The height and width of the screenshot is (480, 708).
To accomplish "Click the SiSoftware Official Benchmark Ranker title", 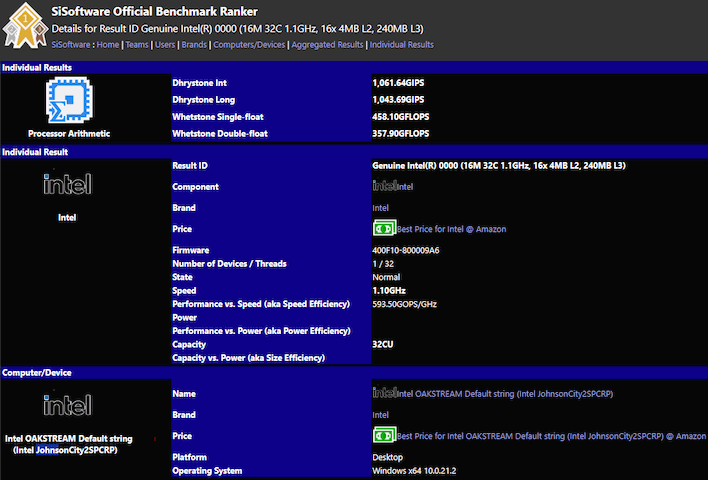I will click(x=154, y=11).
